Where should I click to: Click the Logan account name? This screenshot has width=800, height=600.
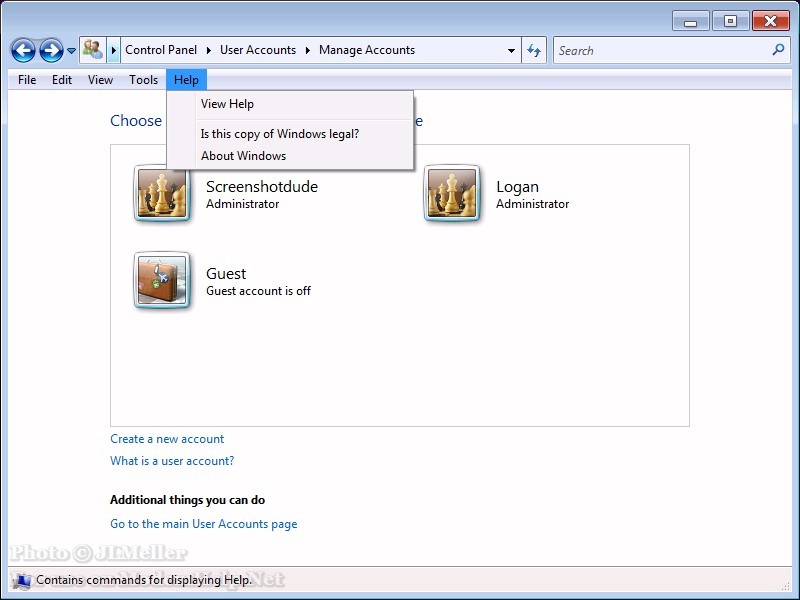517,187
